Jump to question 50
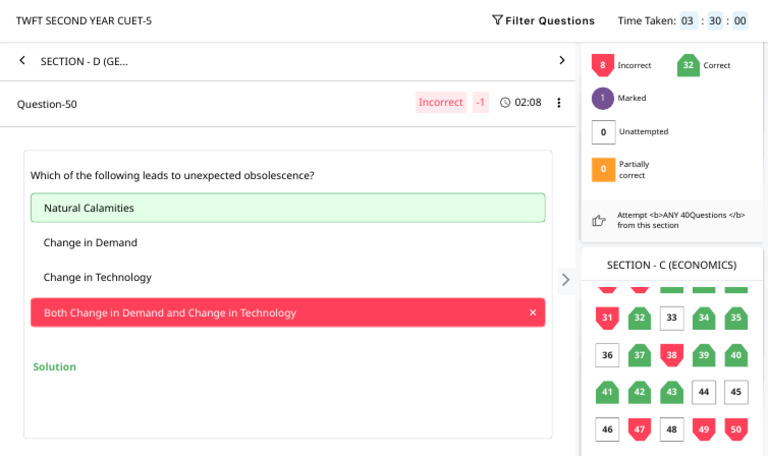This screenshot has width=768, height=456. (x=736, y=430)
